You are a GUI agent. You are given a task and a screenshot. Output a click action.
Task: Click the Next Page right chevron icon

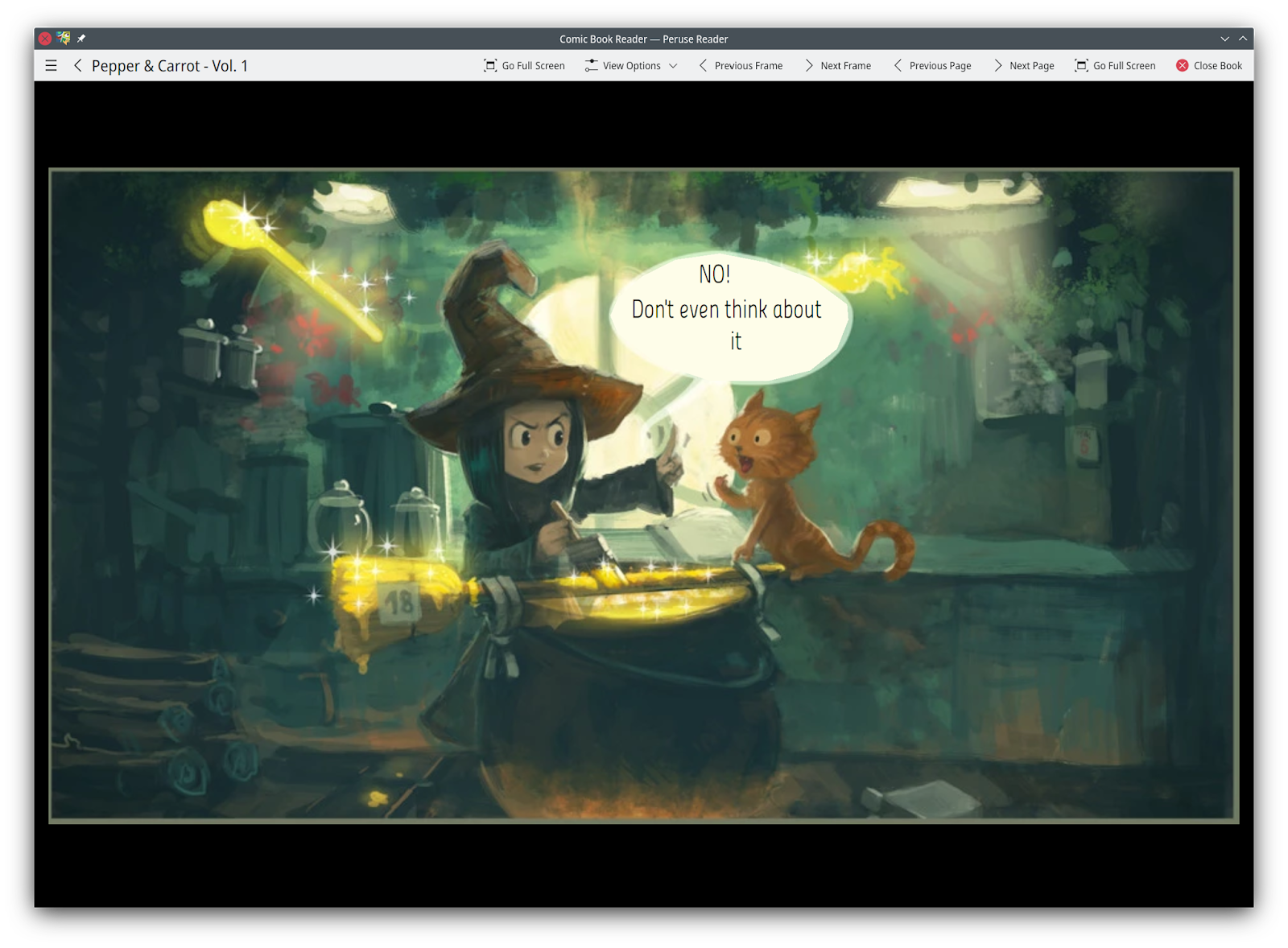(997, 66)
